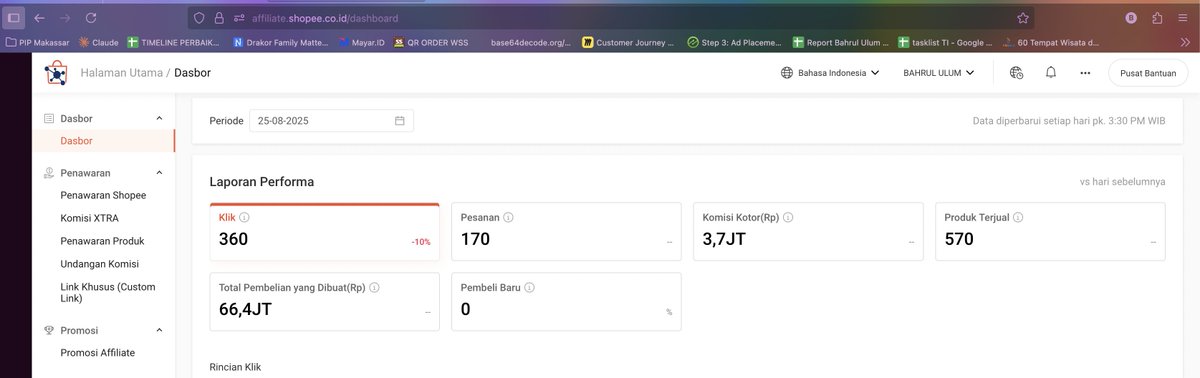Open Penawaran Produk in the sidebar
The image size is (1200, 378).
[102, 241]
